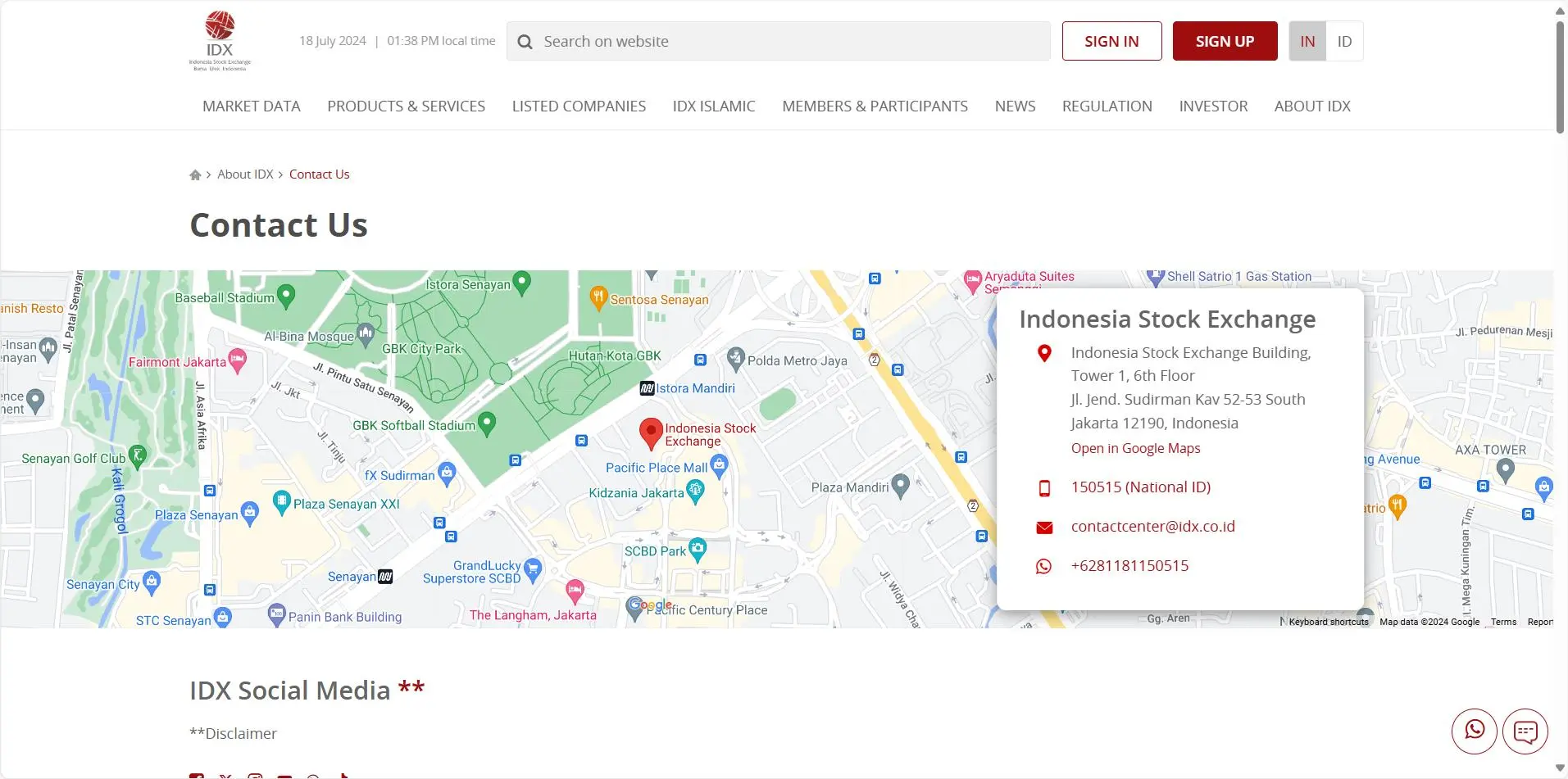
Task: Open the IDX ISLAMIC menu
Action: pyautogui.click(x=714, y=106)
